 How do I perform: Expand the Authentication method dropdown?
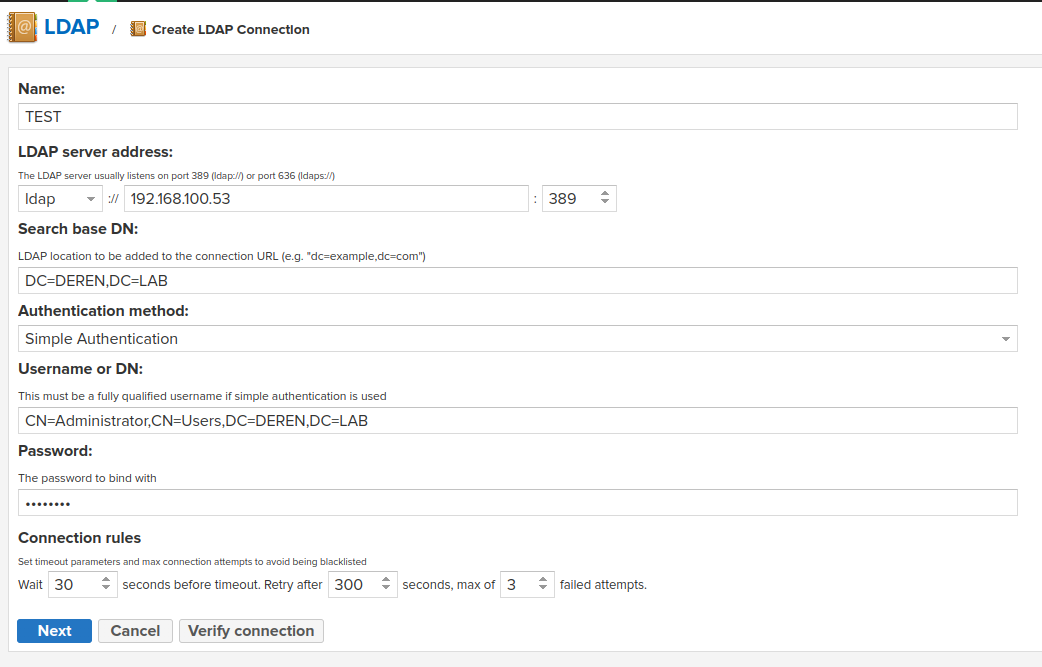(x=518, y=339)
